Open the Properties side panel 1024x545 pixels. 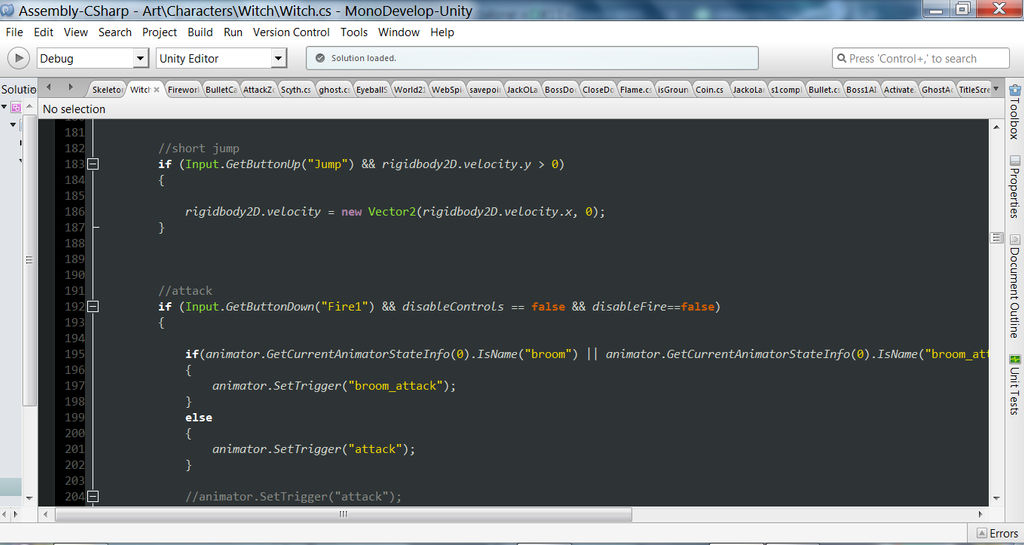(1014, 186)
